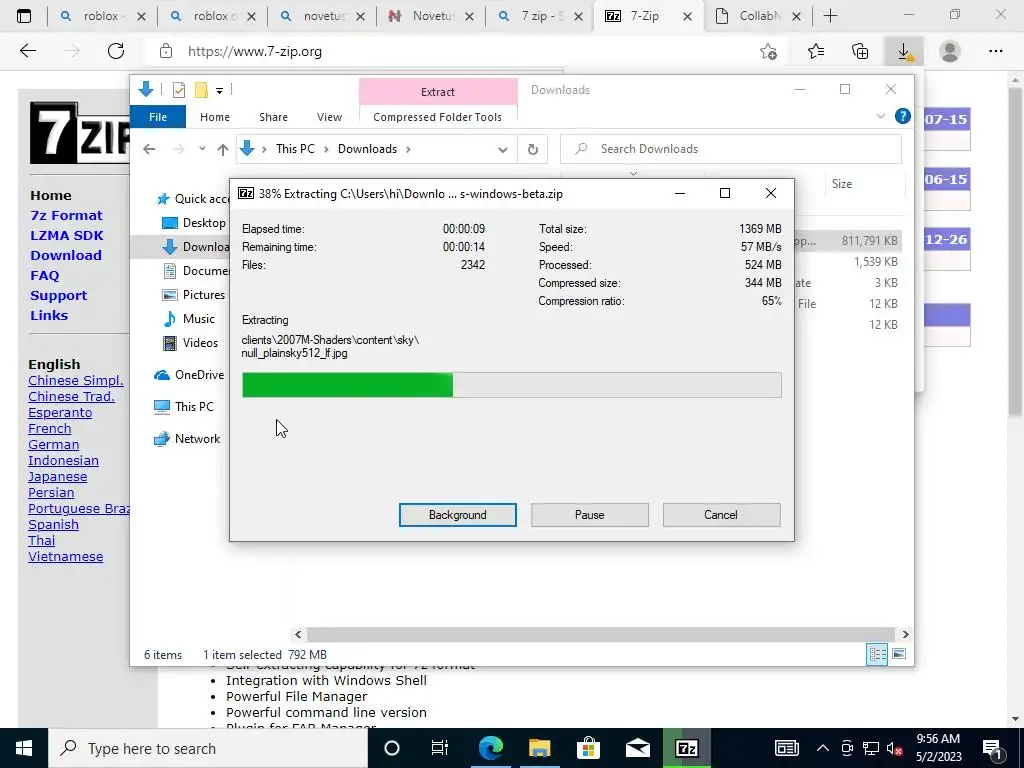Switch Explorer to large icons view

(899, 654)
